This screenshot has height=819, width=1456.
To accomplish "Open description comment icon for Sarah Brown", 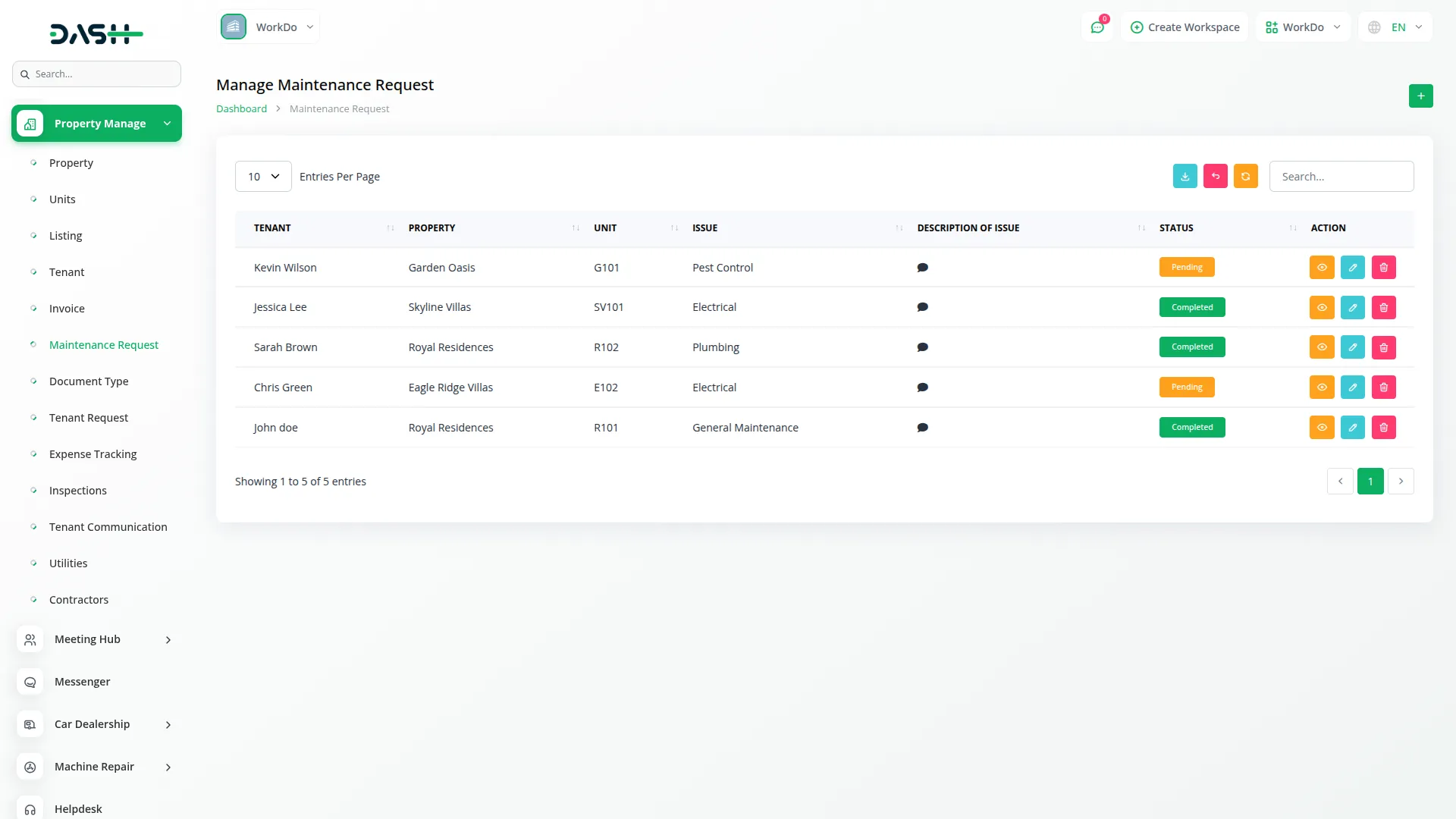I will pyautogui.click(x=922, y=347).
